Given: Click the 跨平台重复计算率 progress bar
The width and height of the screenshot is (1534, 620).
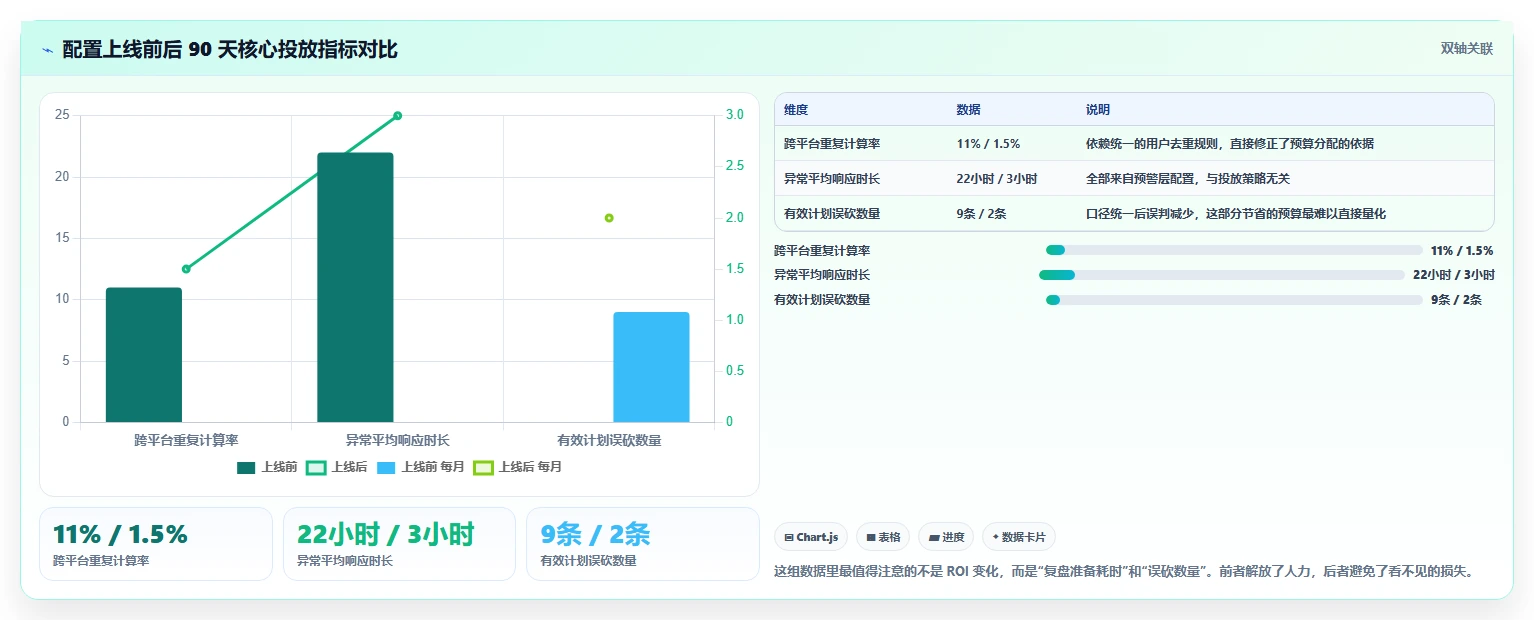Looking at the screenshot, I should pyautogui.click(x=1234, y=250).
